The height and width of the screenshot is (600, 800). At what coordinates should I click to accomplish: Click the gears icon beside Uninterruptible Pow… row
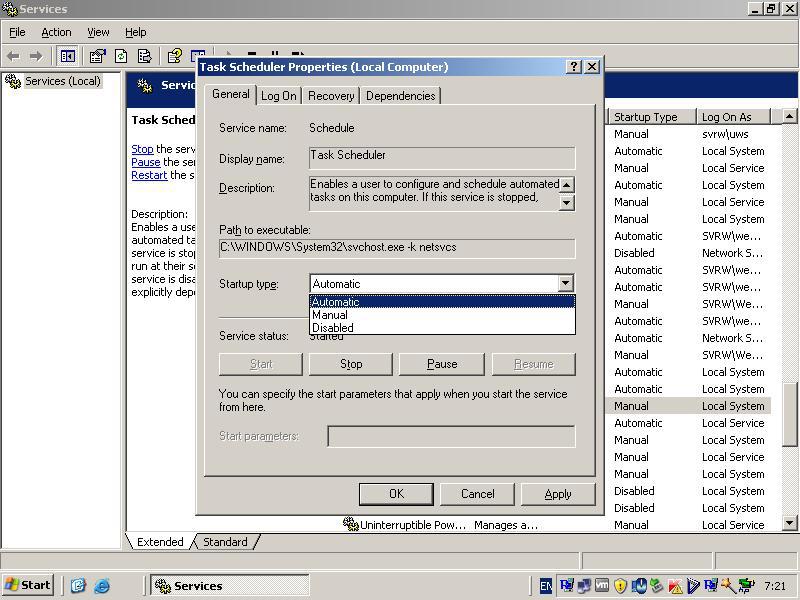351,523
